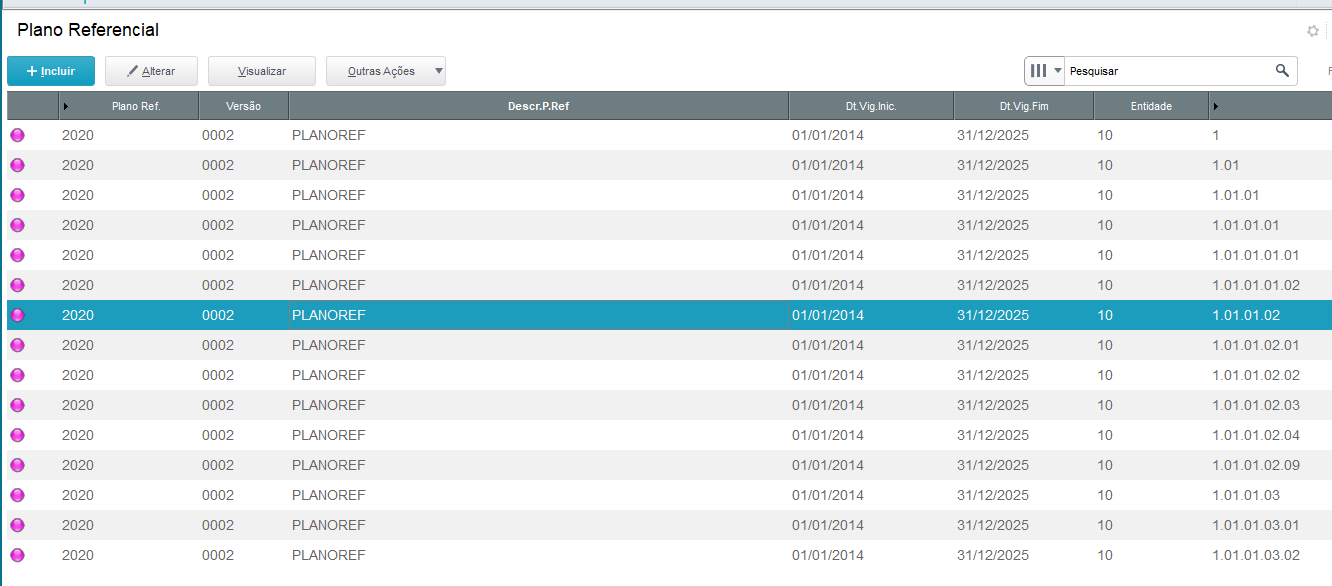The image size is (1332, 586).
Task: Click pink status icon of row 1.01.01.01
Action: point(17,225)
